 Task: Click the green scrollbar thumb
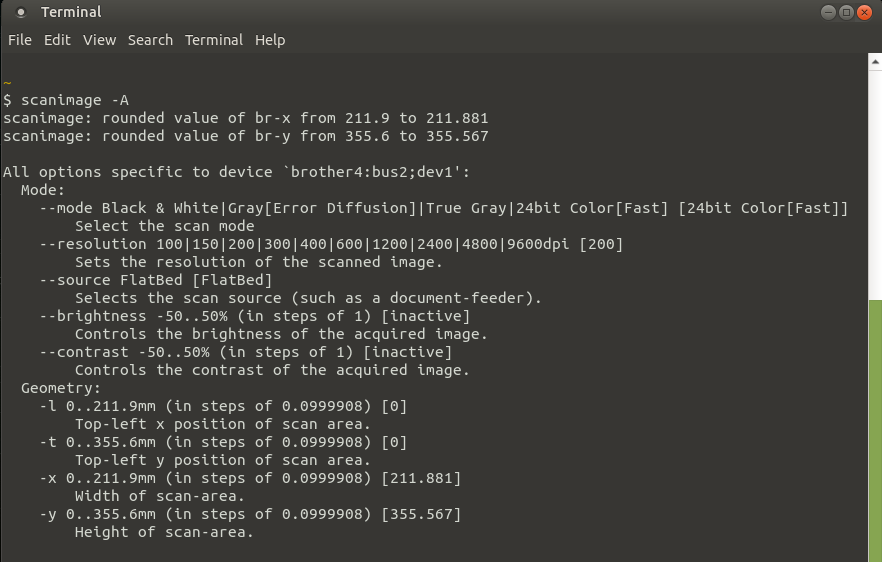pos(875,431)
